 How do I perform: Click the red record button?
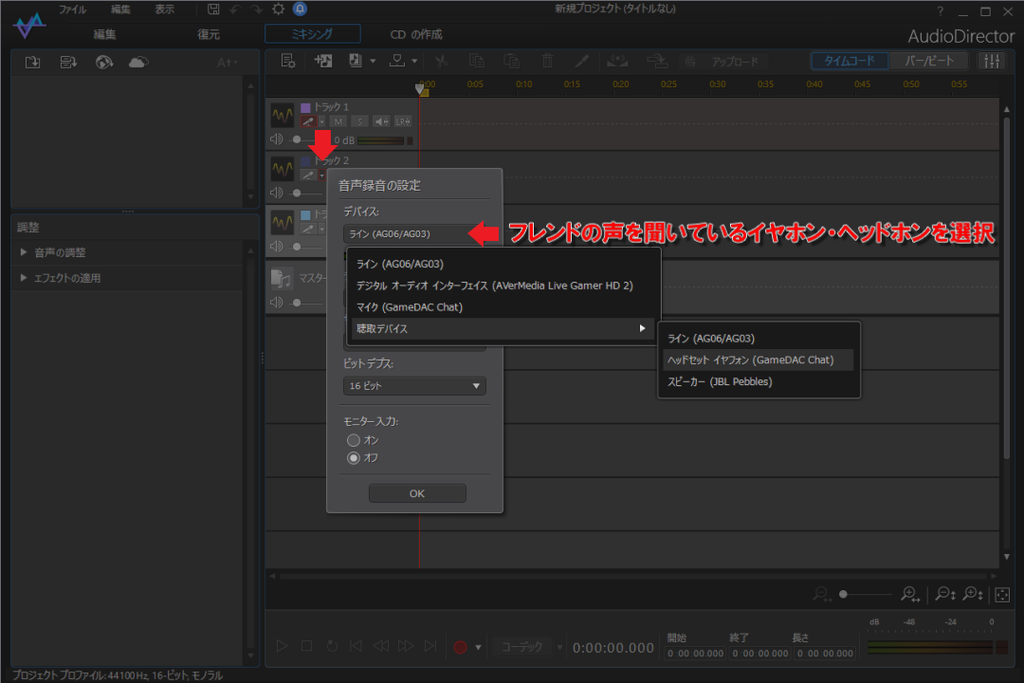460,647
